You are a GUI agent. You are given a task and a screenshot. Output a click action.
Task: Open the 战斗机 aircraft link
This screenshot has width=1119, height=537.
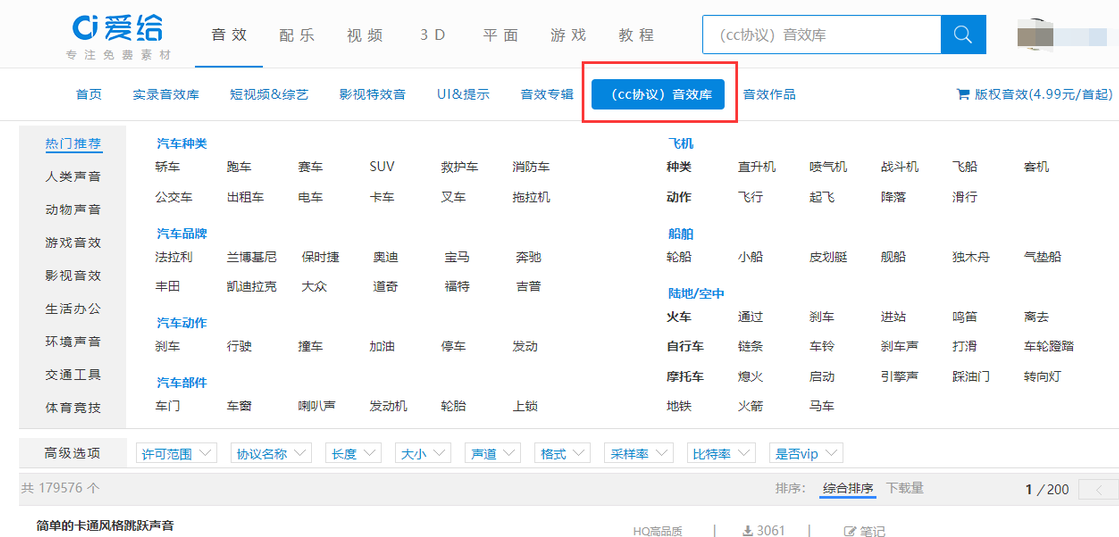click(x=900, y=167)
